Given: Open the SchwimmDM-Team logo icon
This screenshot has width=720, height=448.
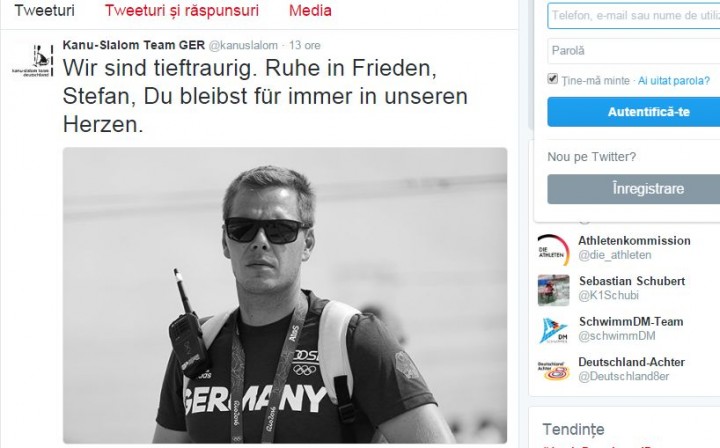Looking at the screenshot, I should 553,330.
